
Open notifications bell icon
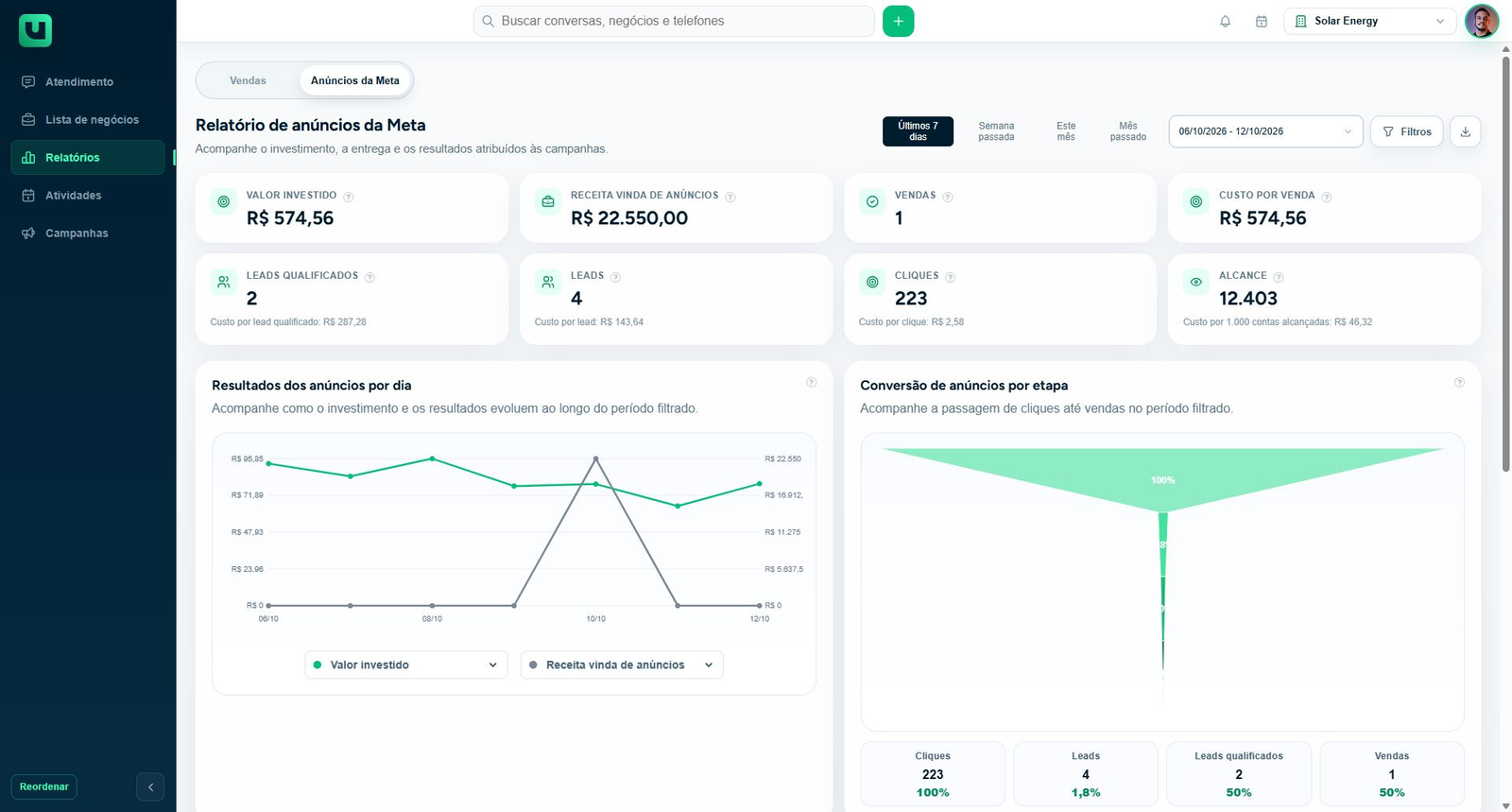[x=1225, y=21]
